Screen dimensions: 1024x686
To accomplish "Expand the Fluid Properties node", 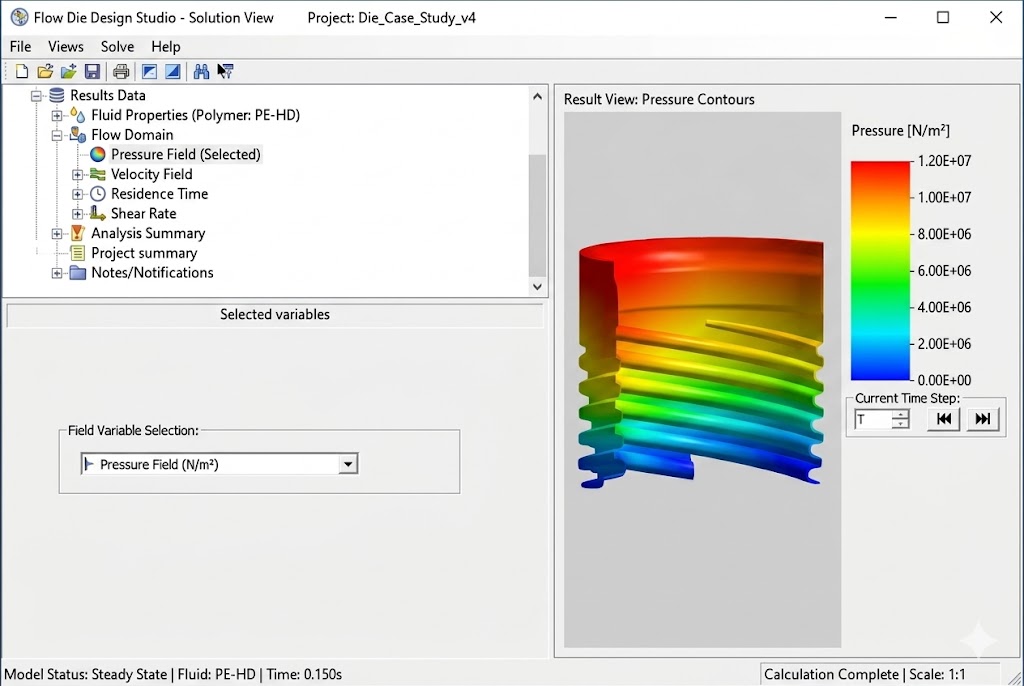I will pyautogui.click(x=57, y=116).
